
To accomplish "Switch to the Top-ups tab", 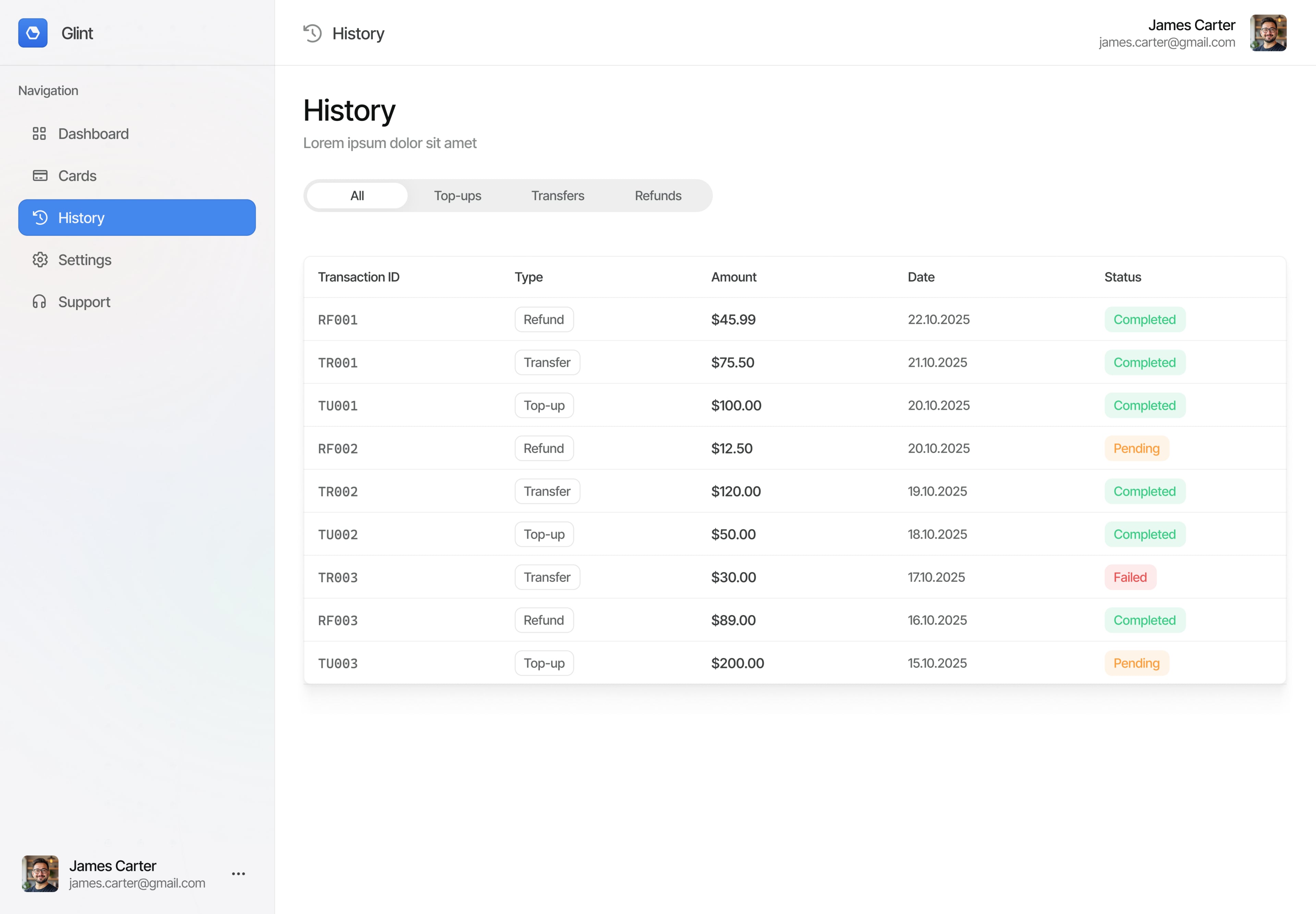I will [458, 196].
